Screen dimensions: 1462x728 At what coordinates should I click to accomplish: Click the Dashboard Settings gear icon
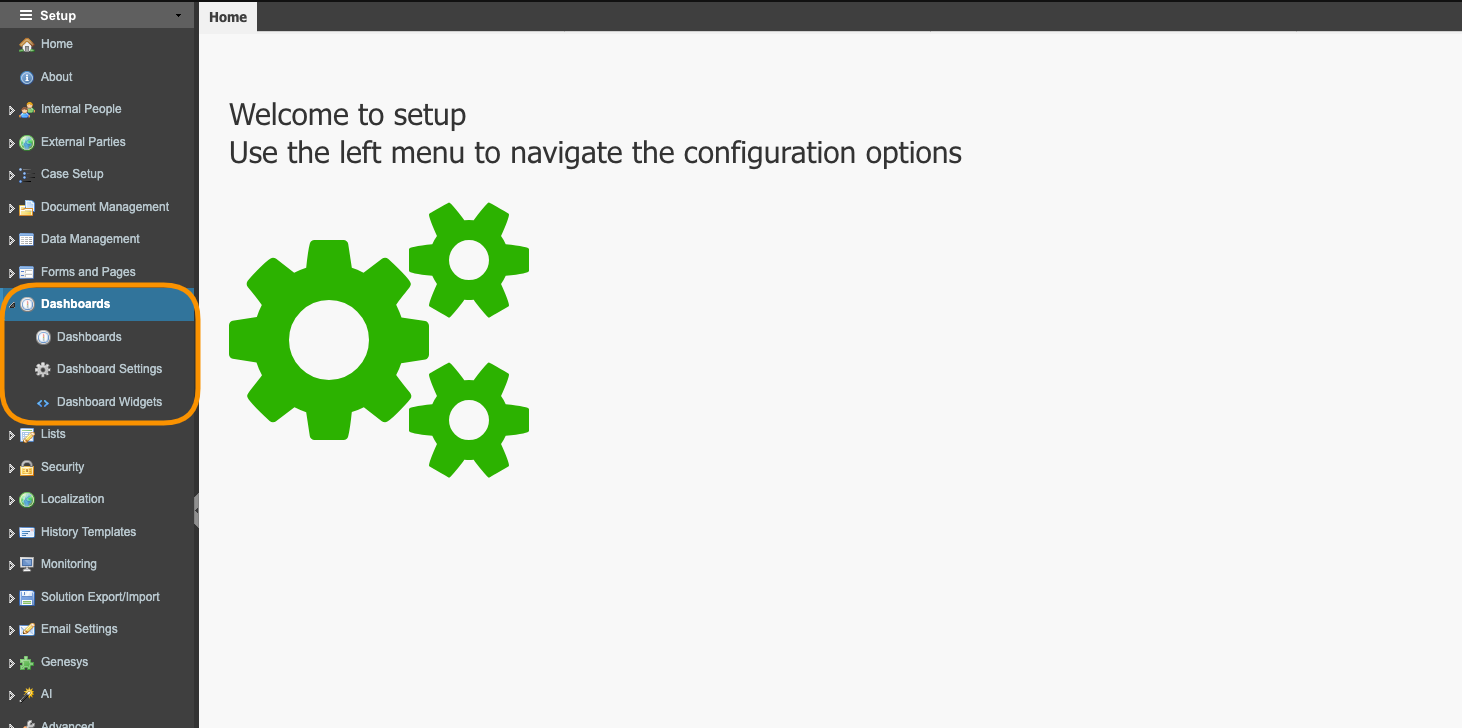tap(42, 370)
